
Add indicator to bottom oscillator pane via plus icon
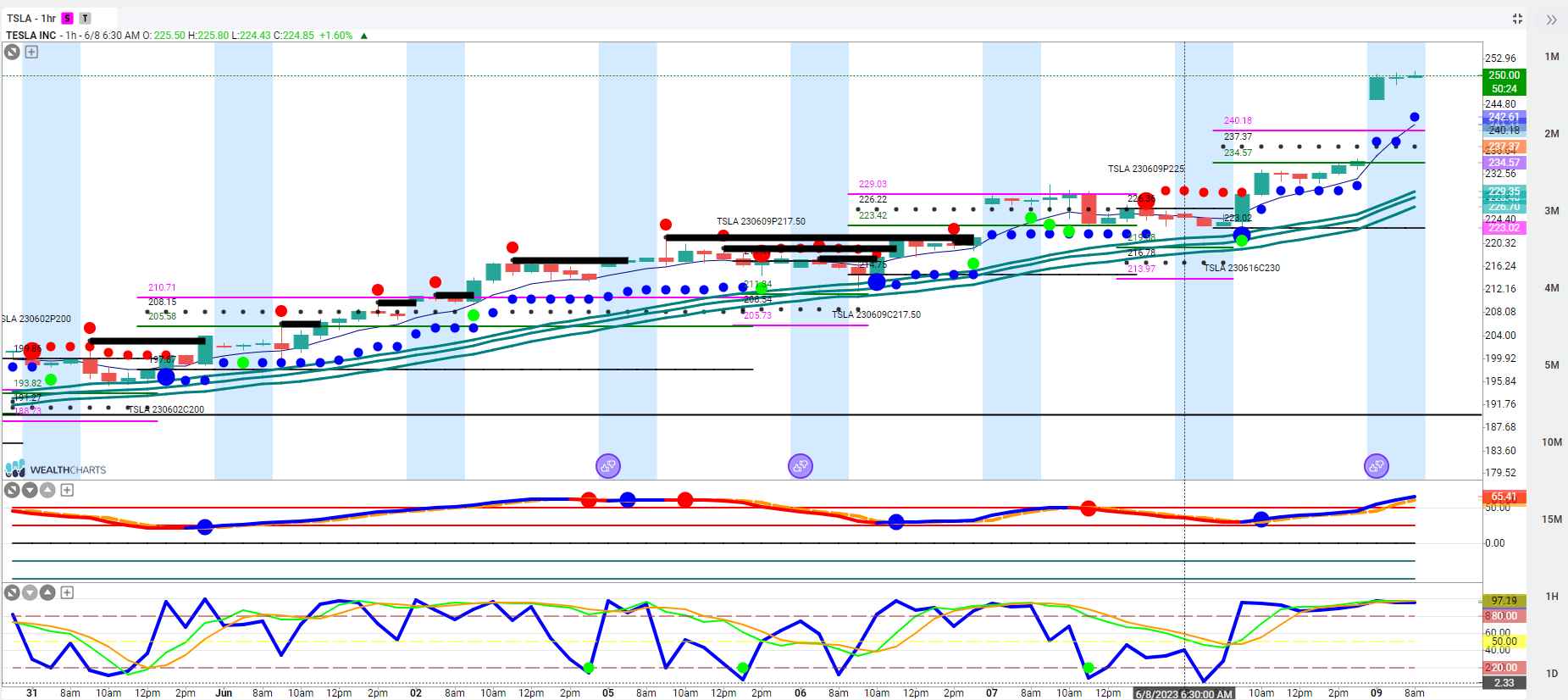(x=67, y=592)
